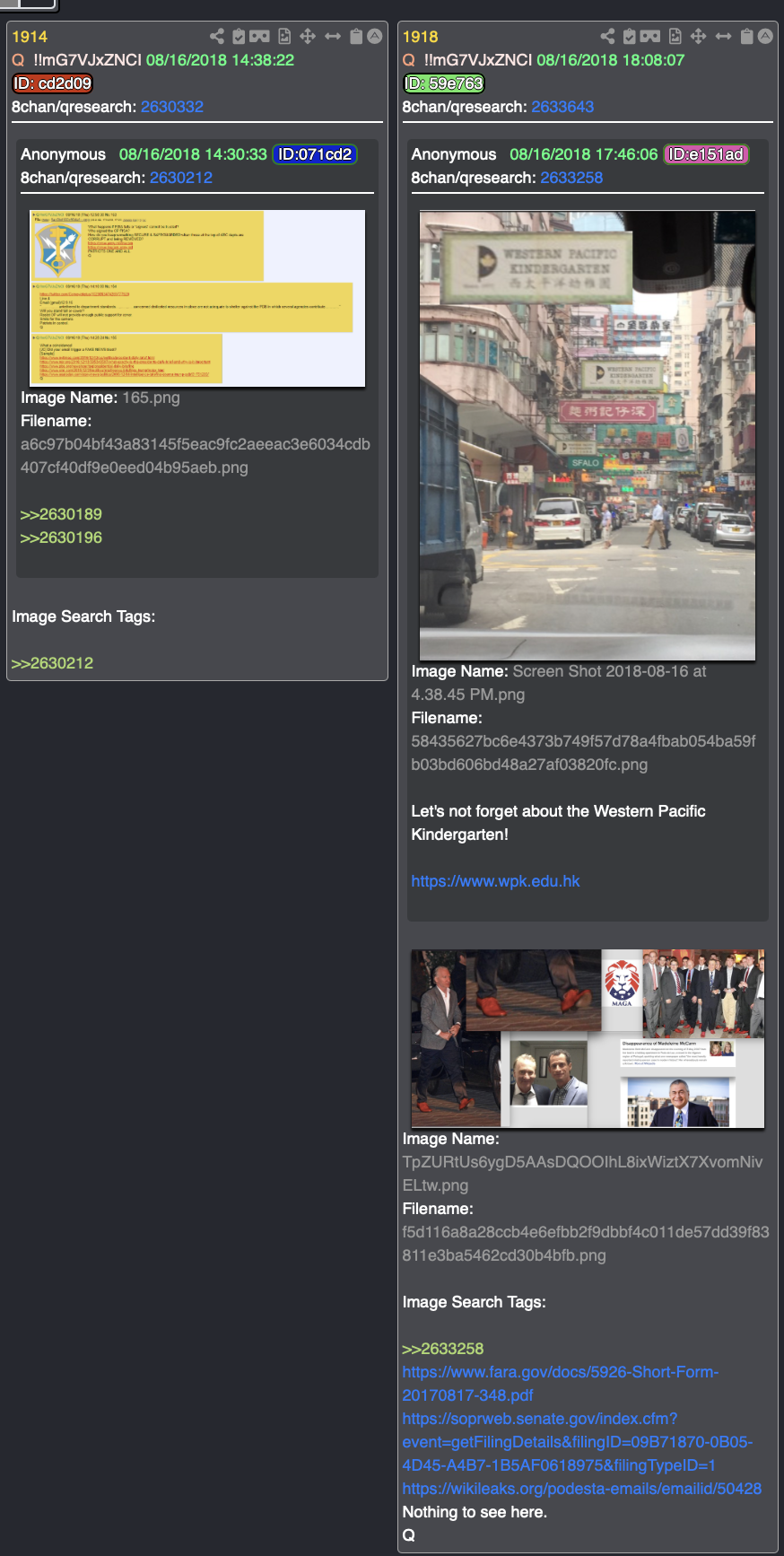Click the 'Screen Shot 2018-08-16' image name

point(559,683)
